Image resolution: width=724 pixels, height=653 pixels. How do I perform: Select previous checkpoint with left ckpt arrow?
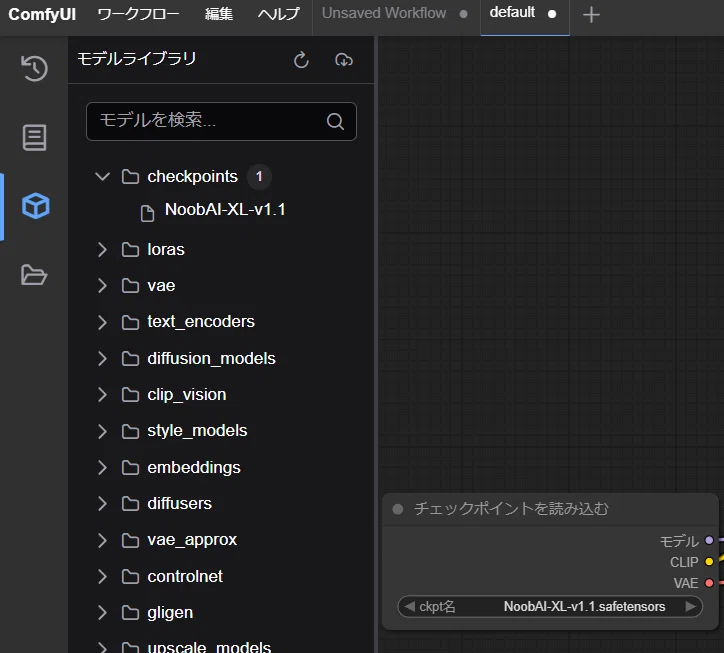410,606
